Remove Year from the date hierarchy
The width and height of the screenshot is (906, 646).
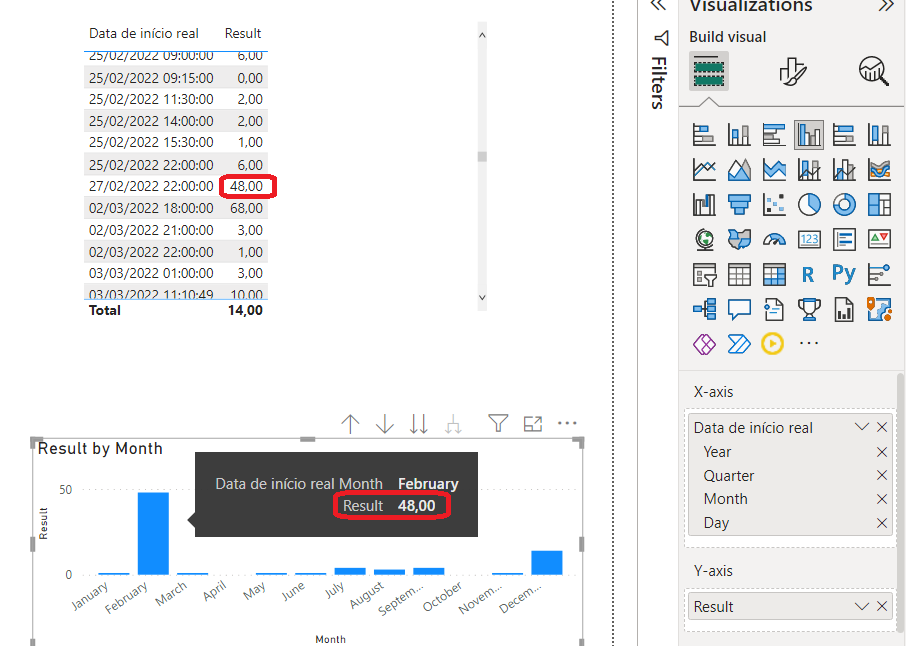coord(882,452)
